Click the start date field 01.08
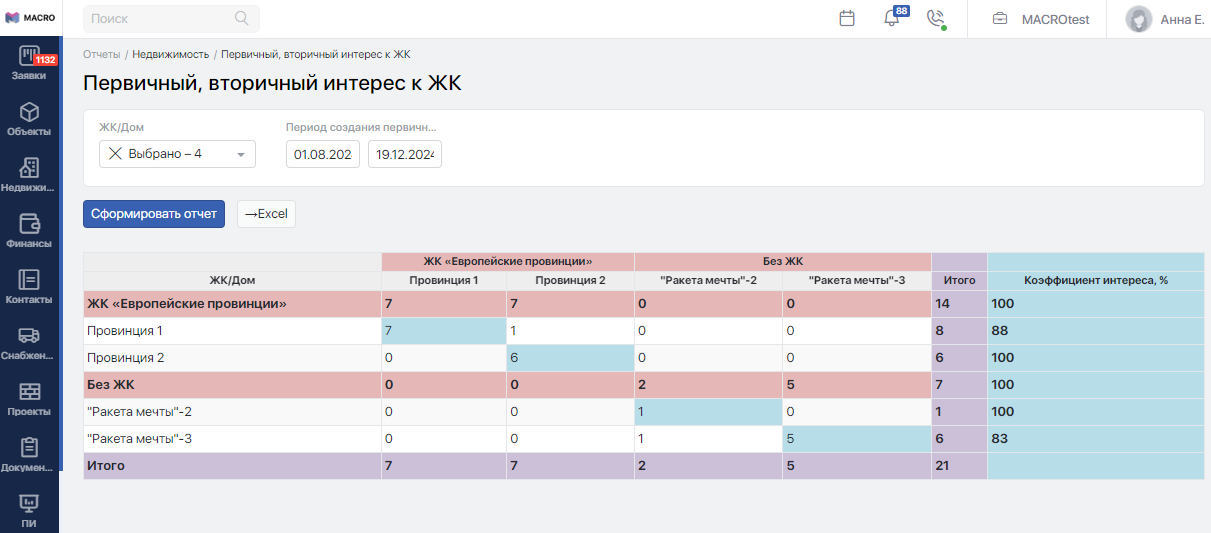Viewport: 1211px width, 533px height. (x=322, y=154)
